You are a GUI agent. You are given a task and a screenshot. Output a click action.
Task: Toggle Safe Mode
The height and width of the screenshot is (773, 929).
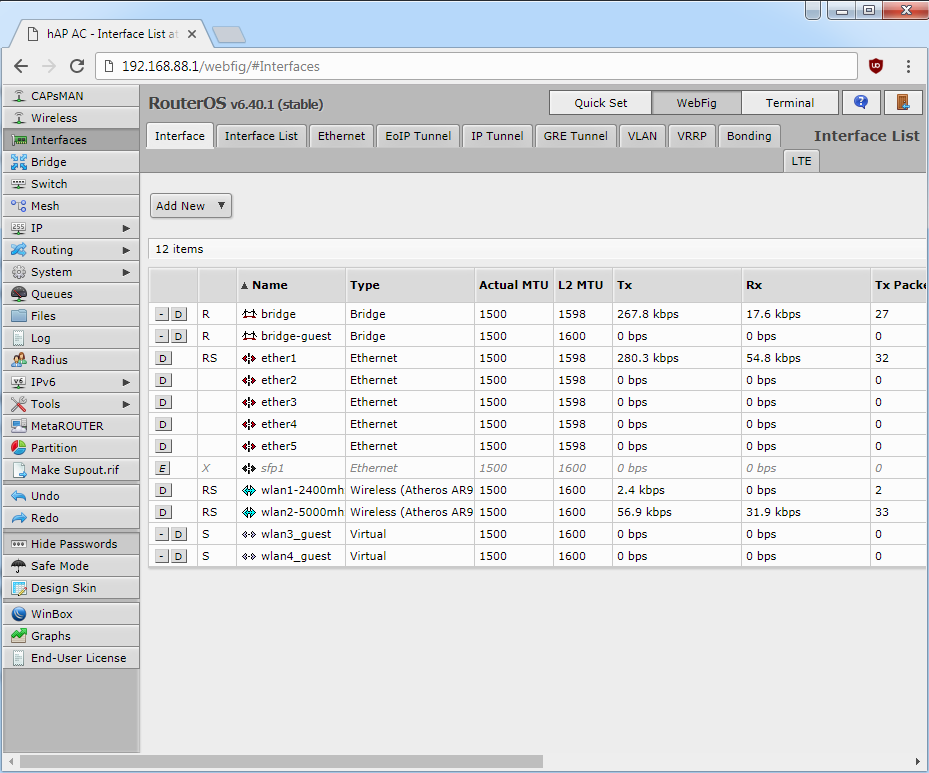71,566
